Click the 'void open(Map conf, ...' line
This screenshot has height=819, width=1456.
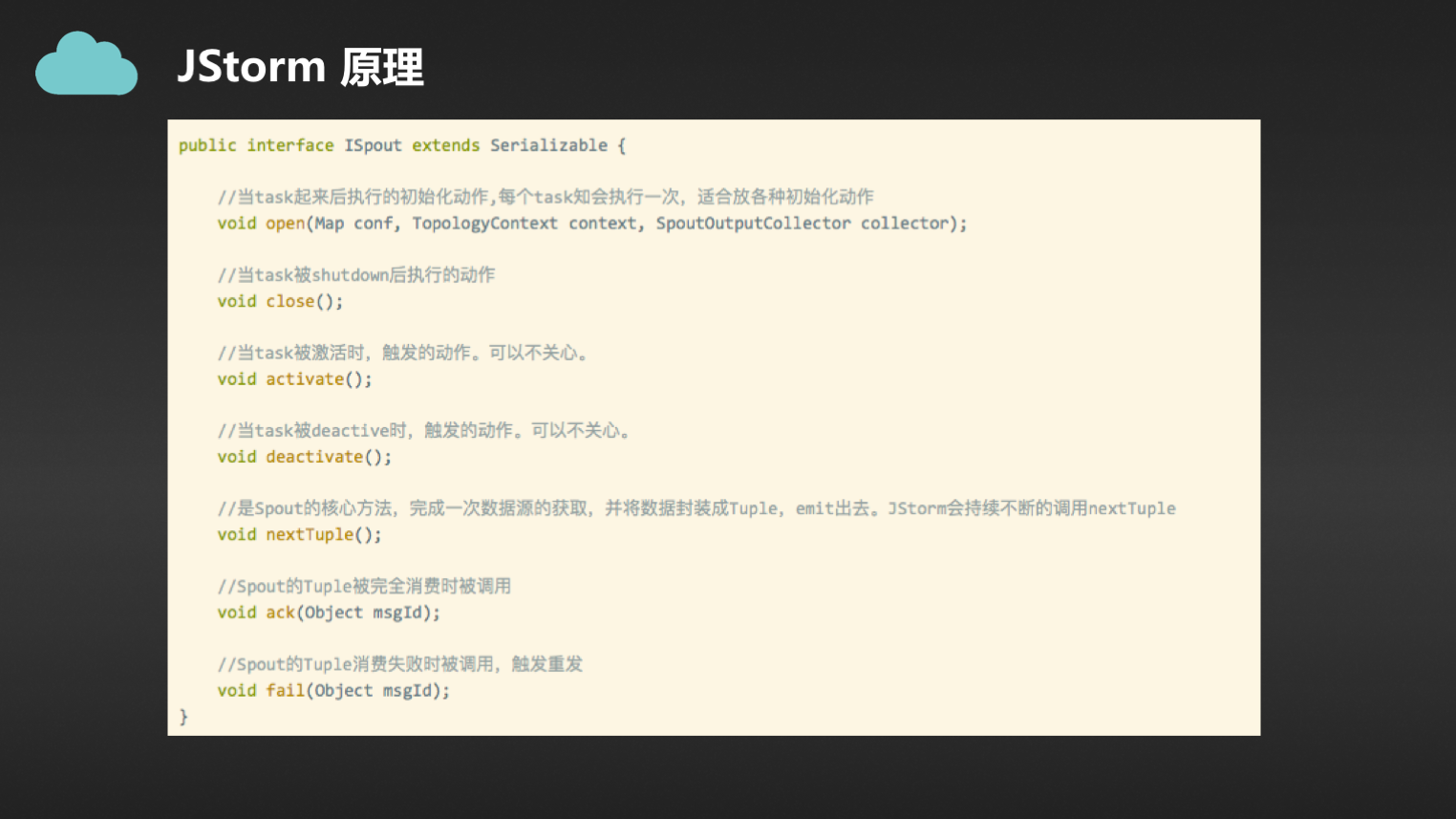pos(592,224)
